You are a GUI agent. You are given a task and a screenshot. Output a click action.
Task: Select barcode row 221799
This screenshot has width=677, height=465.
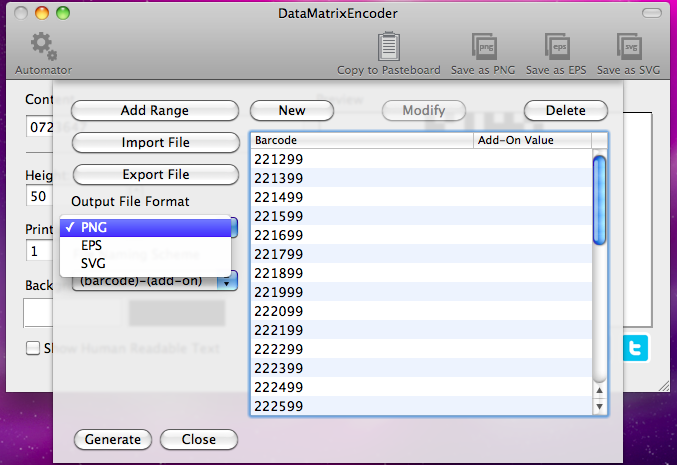tap(421, 254)
